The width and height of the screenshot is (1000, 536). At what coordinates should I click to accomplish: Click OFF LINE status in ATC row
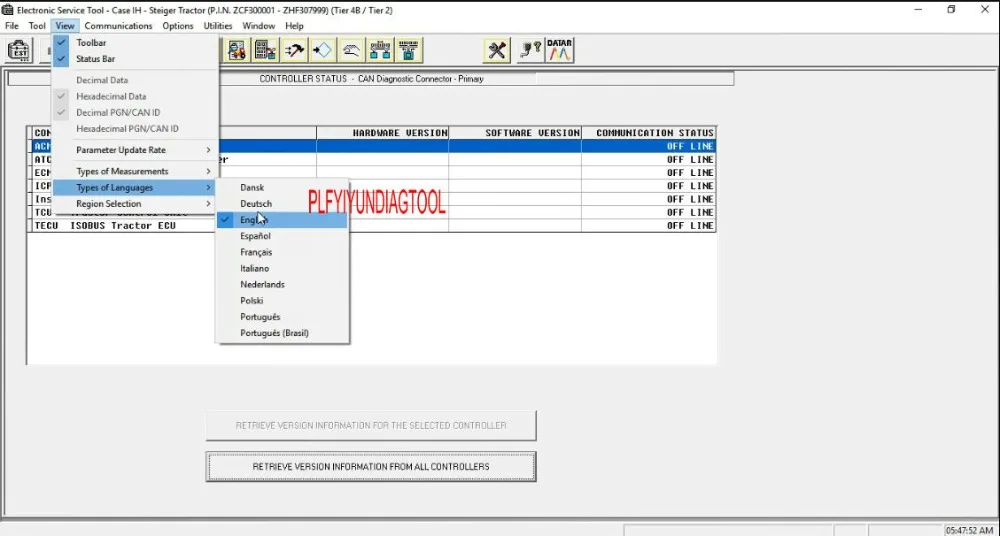pos(690,160)
